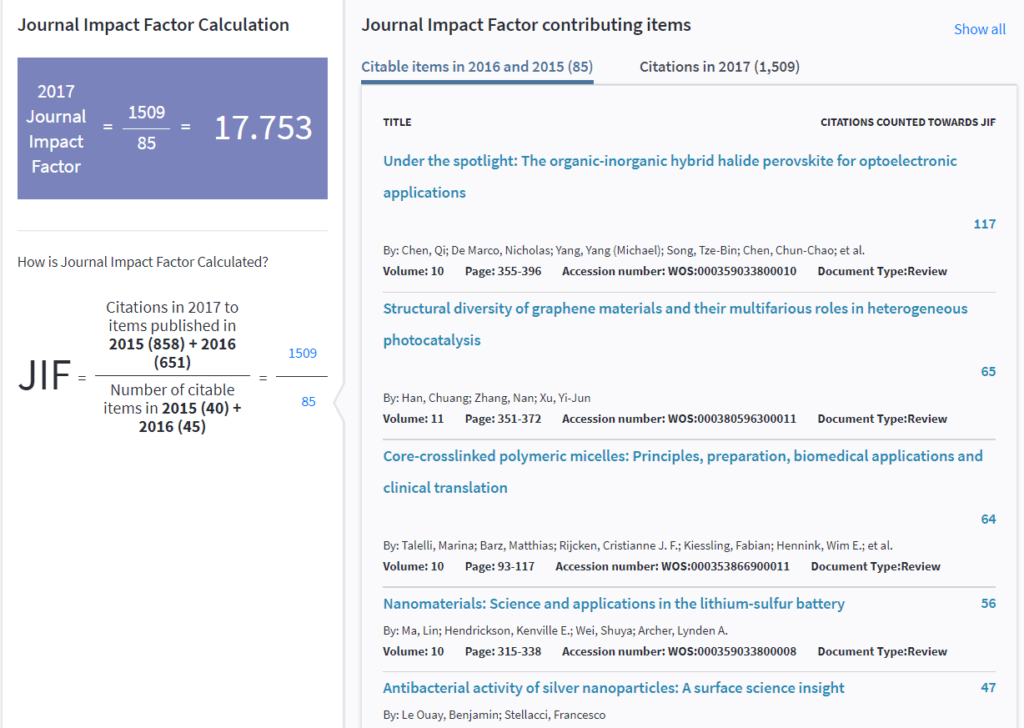Click the 117 citations count

click(x=984, y=224)
